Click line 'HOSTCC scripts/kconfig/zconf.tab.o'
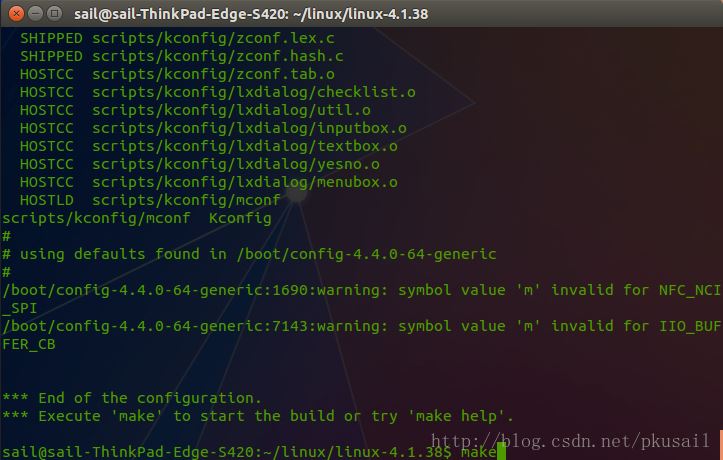This screenshot has height=460, width=723. pyautogui.click(x=177, y=74)
